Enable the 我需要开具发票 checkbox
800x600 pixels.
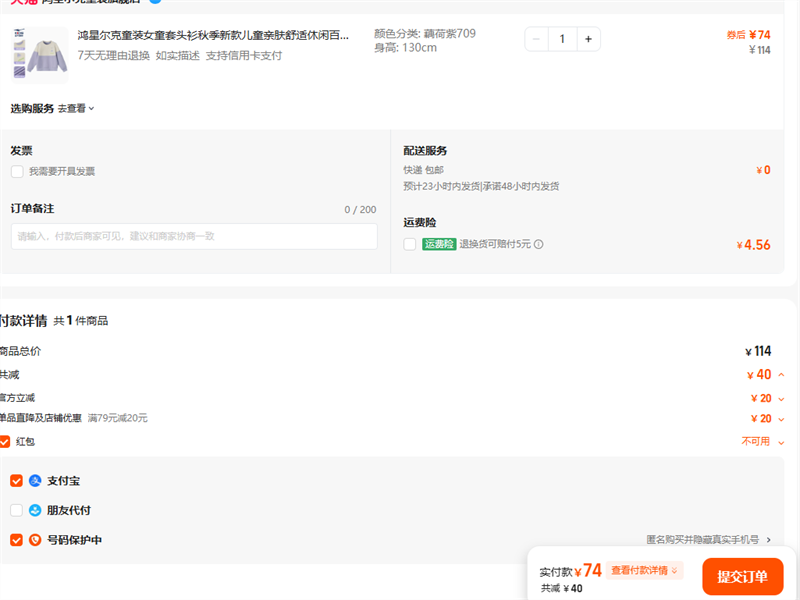(x=17, y=172)
